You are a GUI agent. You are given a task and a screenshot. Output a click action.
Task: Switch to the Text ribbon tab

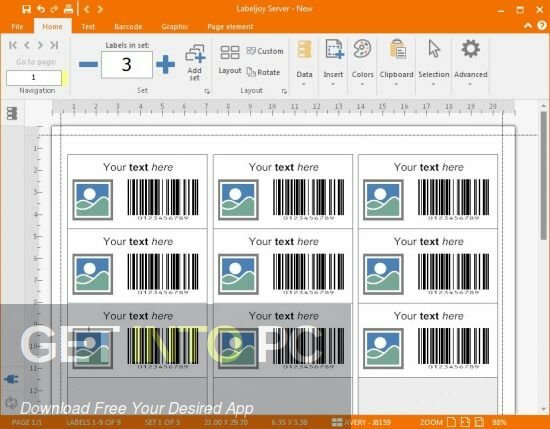coord(88,27)
